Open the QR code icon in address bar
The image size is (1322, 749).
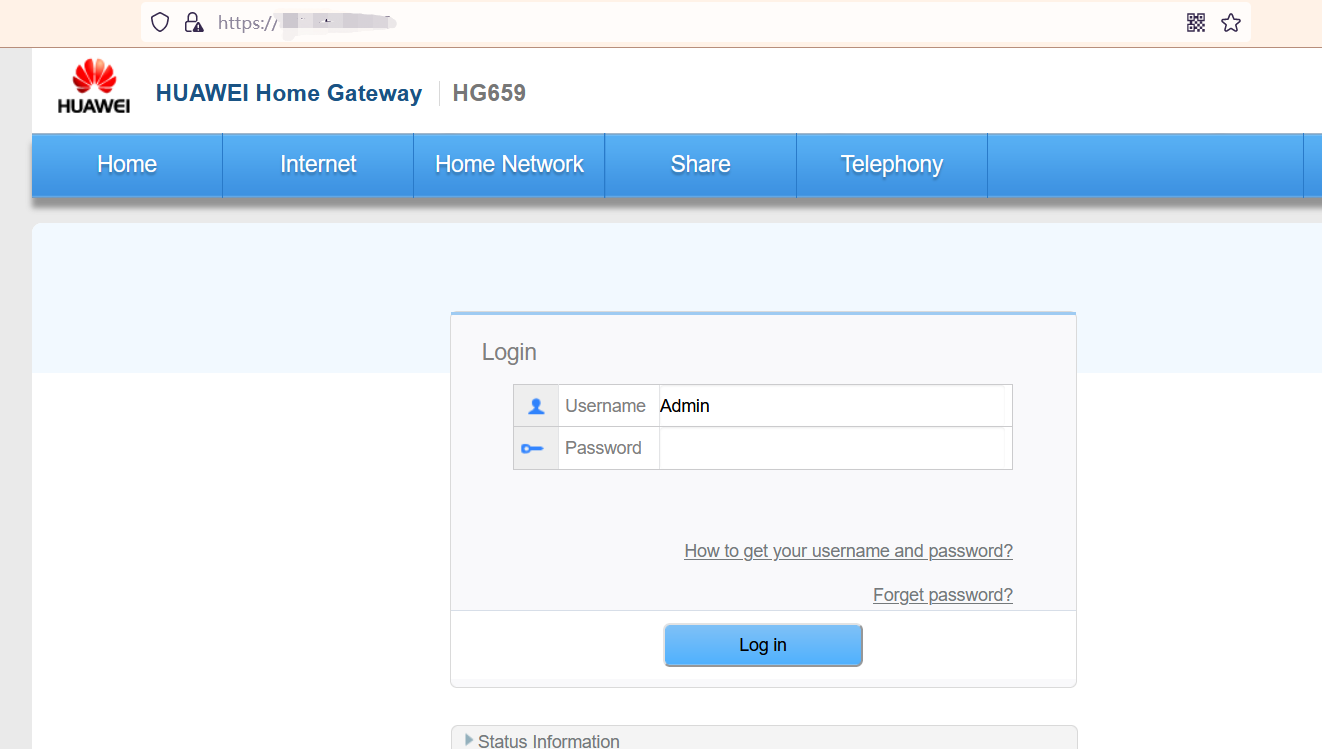coord(1196,22)
